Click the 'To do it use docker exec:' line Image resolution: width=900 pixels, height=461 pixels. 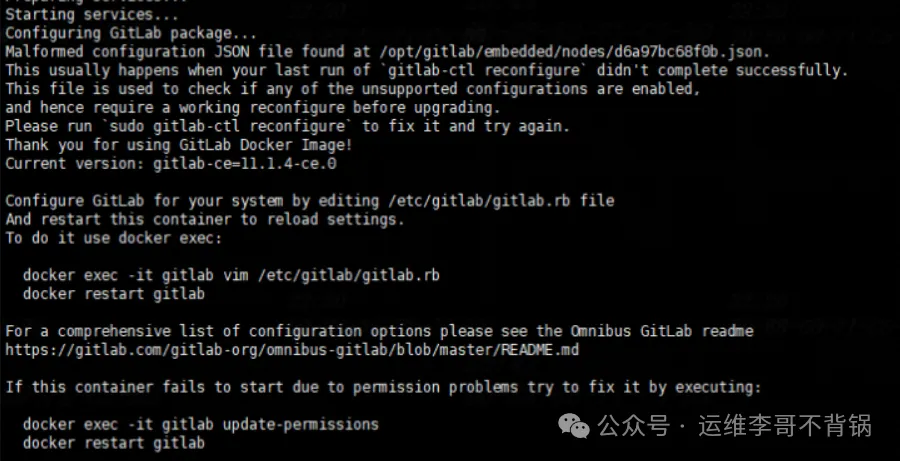114,238
